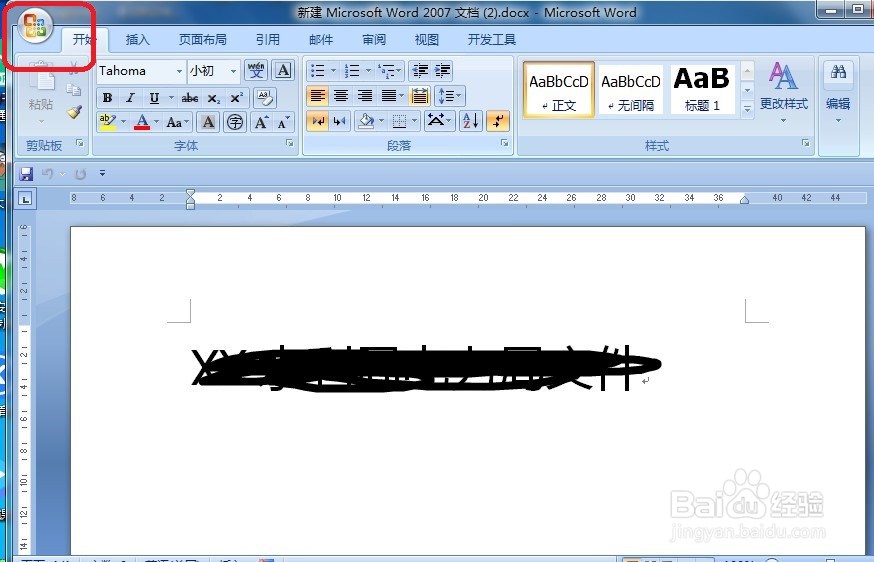Apply Character Shading icon
Viewport: 874px width, 562px height.
[x=208, y=122]
